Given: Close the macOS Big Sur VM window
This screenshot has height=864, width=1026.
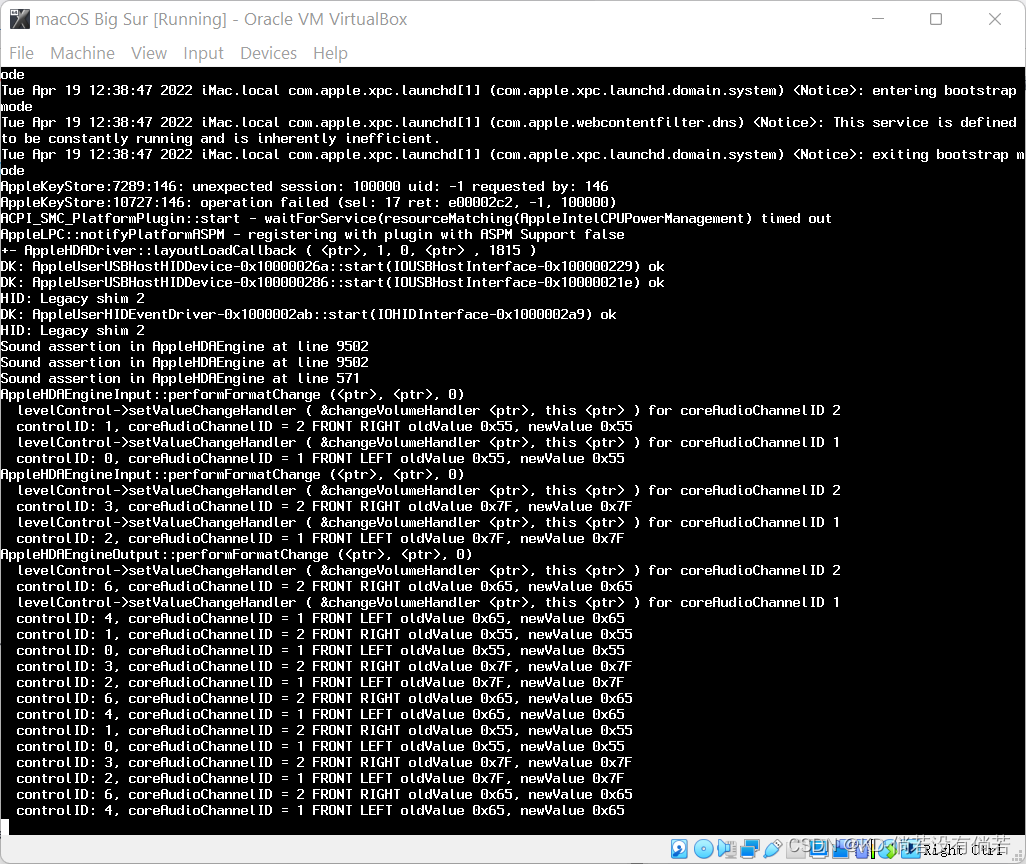Looking at the screenshot, I should 995,19.
